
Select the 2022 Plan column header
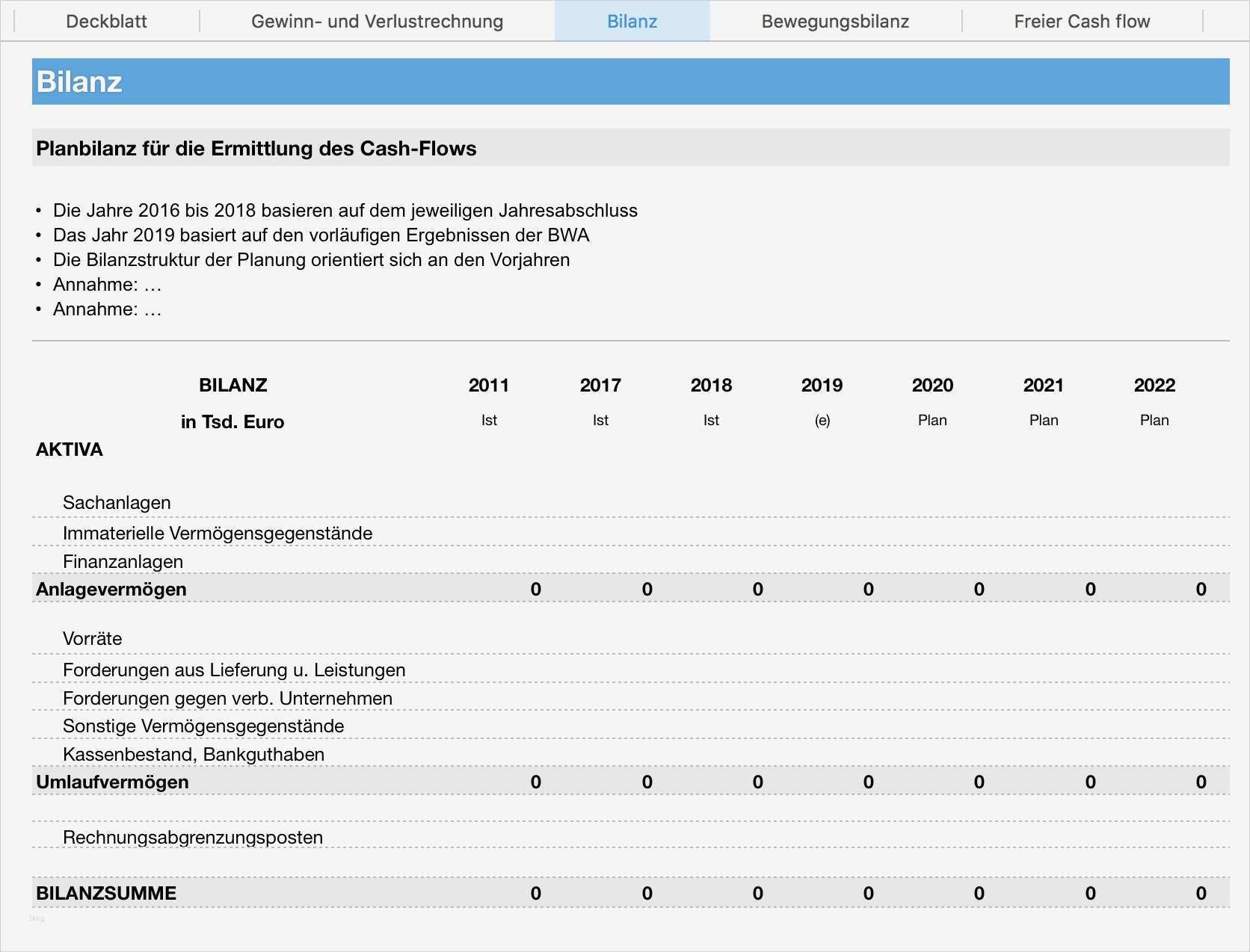pos(1154,386)
